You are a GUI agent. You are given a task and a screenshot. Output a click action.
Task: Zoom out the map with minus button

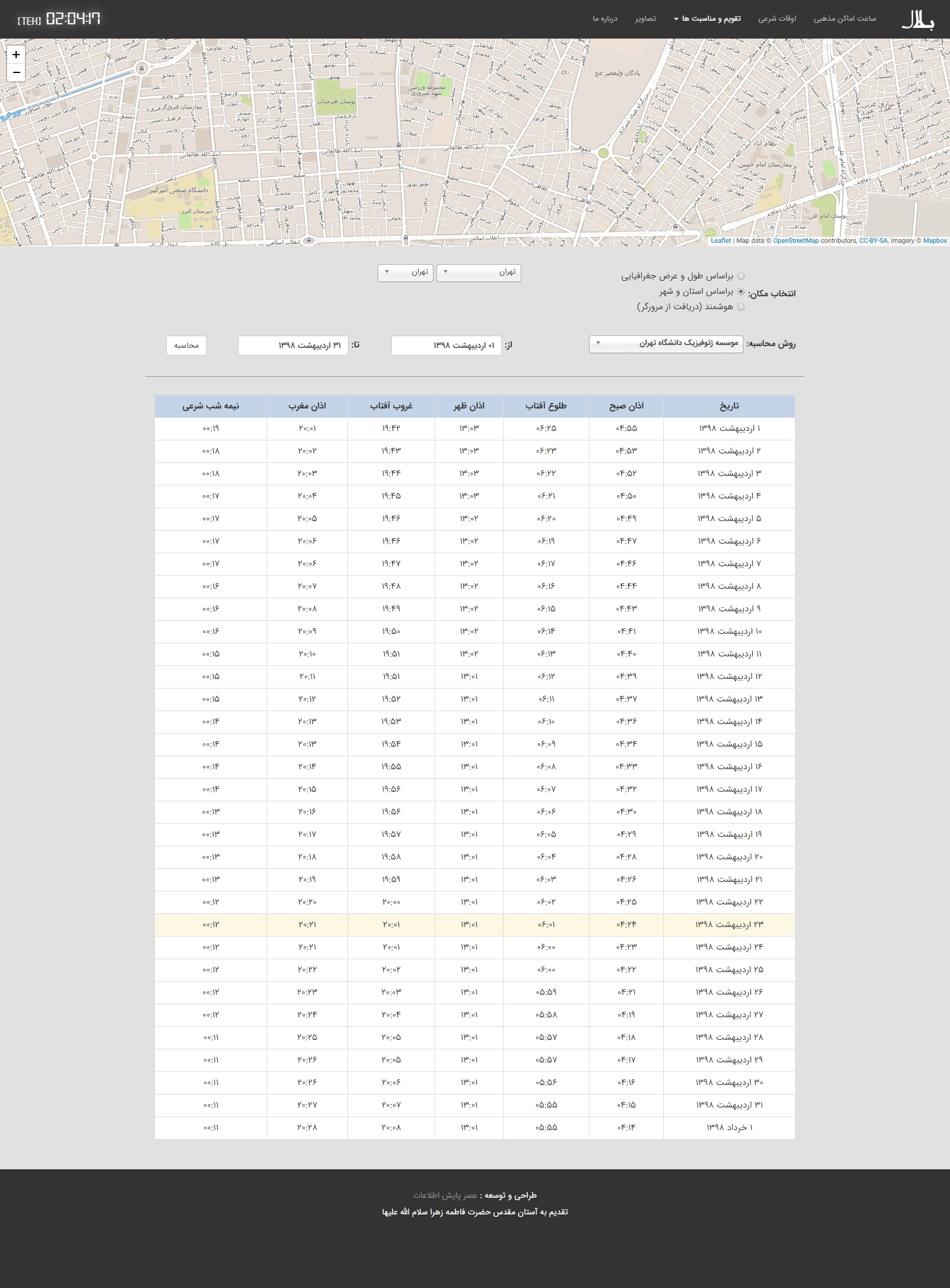coord(16,72)
